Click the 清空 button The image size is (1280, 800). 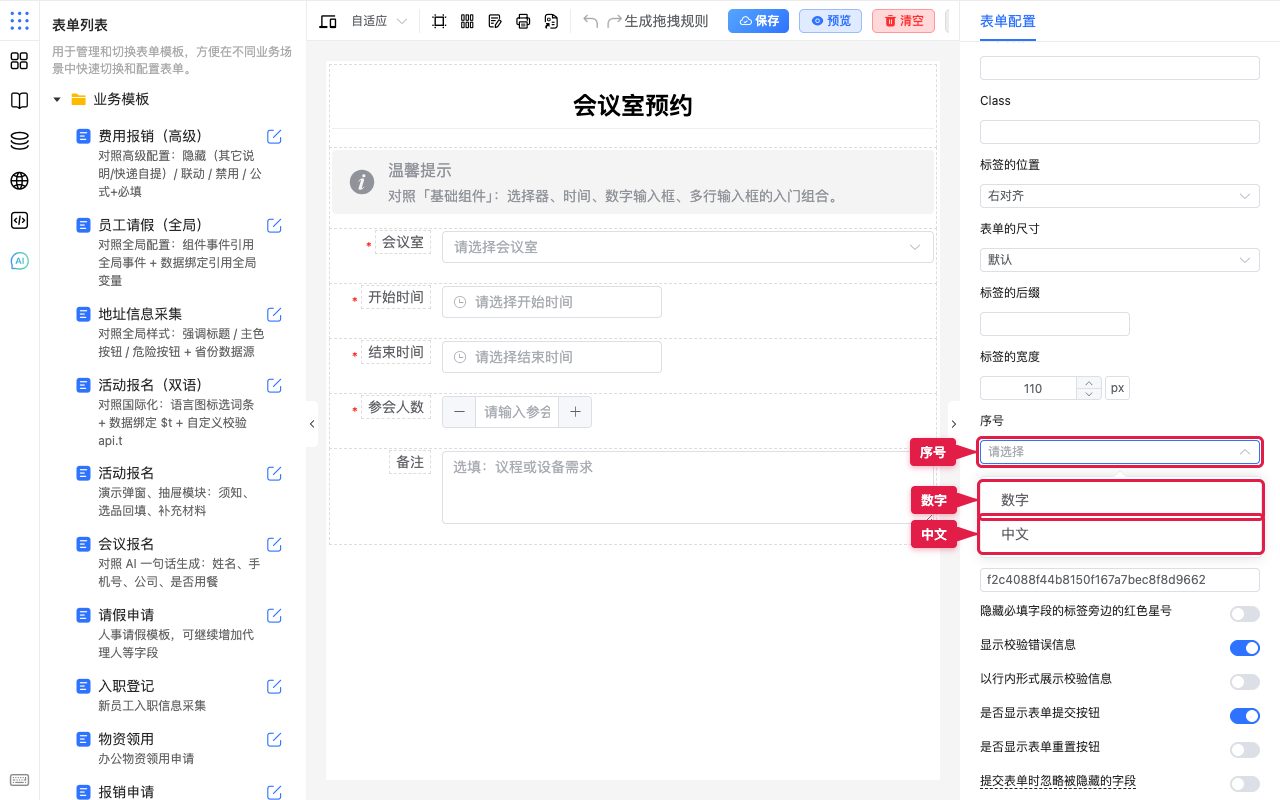click(x=903, y=21)
